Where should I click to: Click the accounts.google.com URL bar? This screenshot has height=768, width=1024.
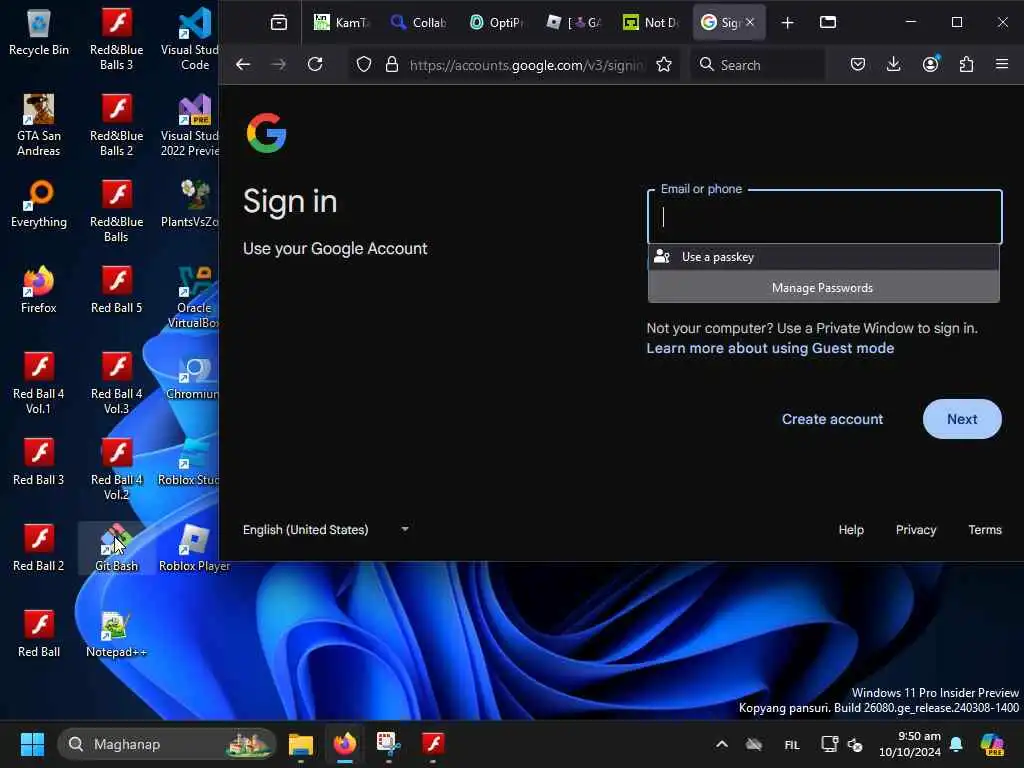[x=526, y=65]
